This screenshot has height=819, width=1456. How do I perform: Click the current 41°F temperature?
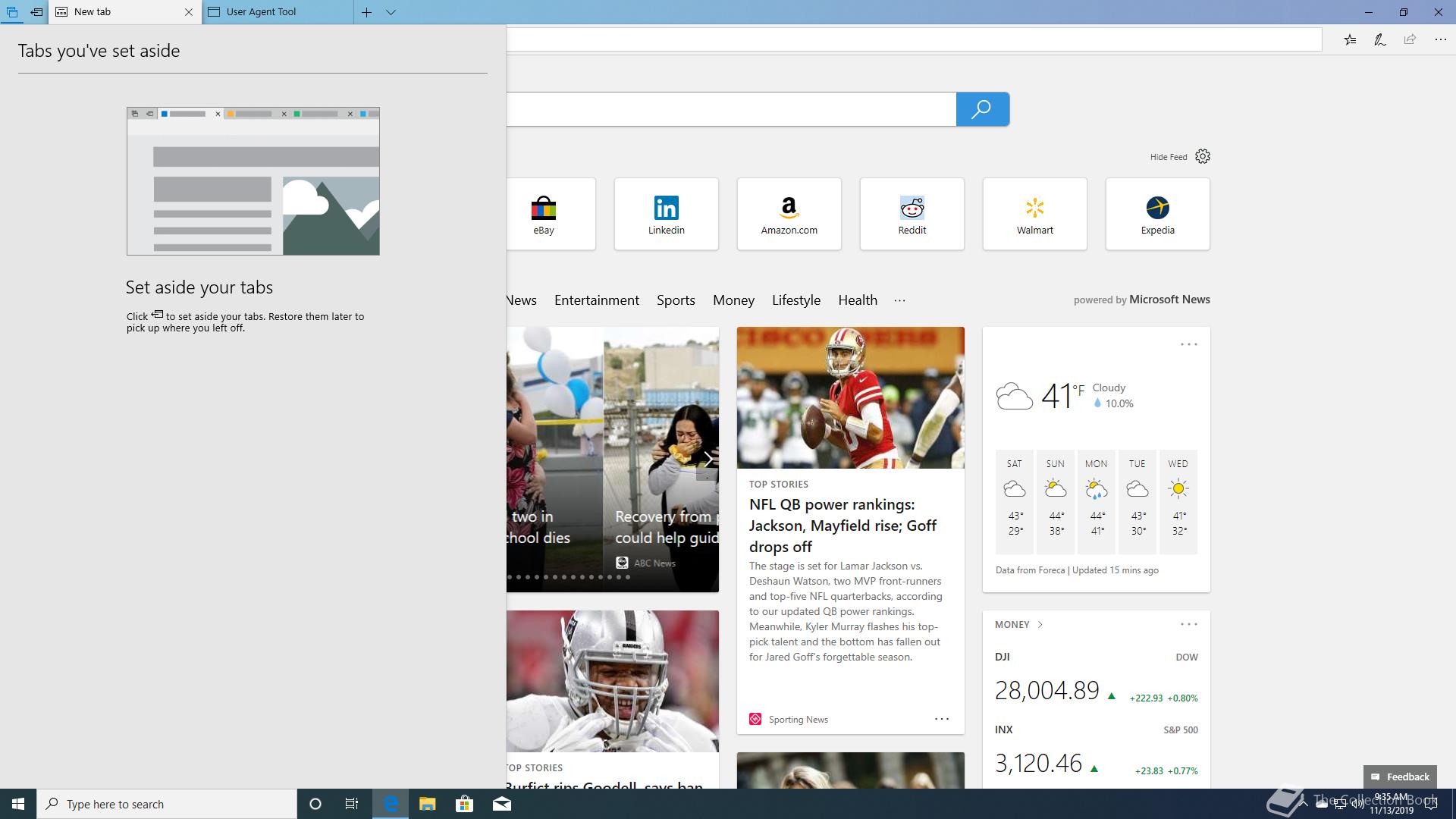pos(1062,395)
